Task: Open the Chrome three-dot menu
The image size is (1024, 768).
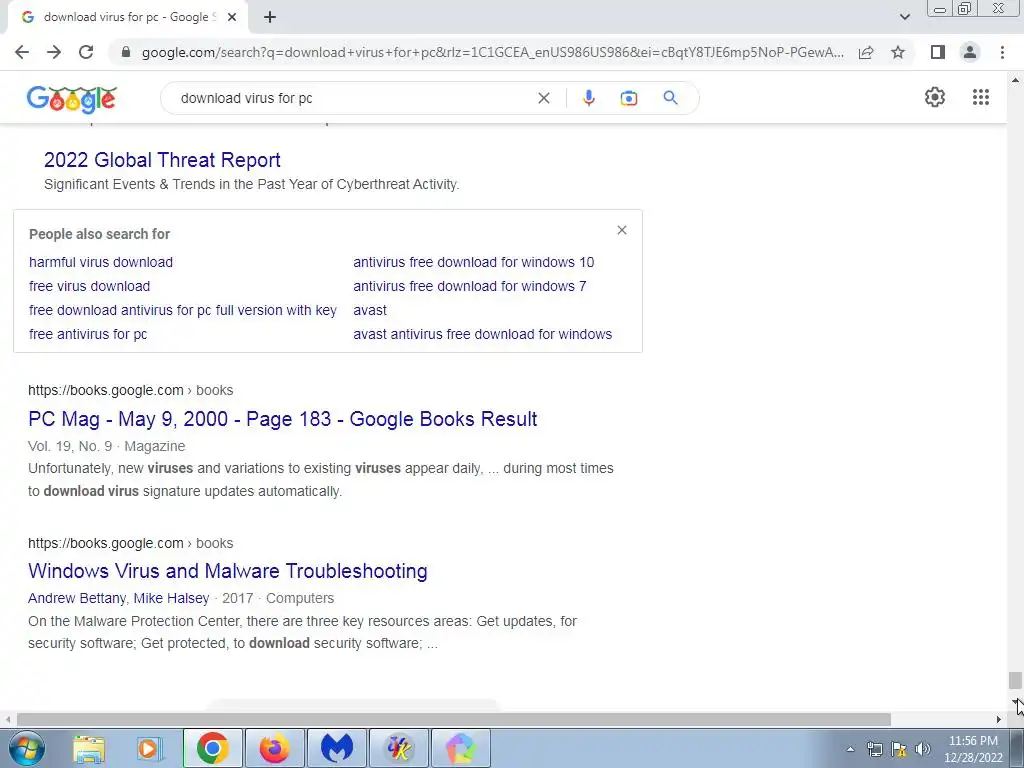Action: [x=1002, y=52]
